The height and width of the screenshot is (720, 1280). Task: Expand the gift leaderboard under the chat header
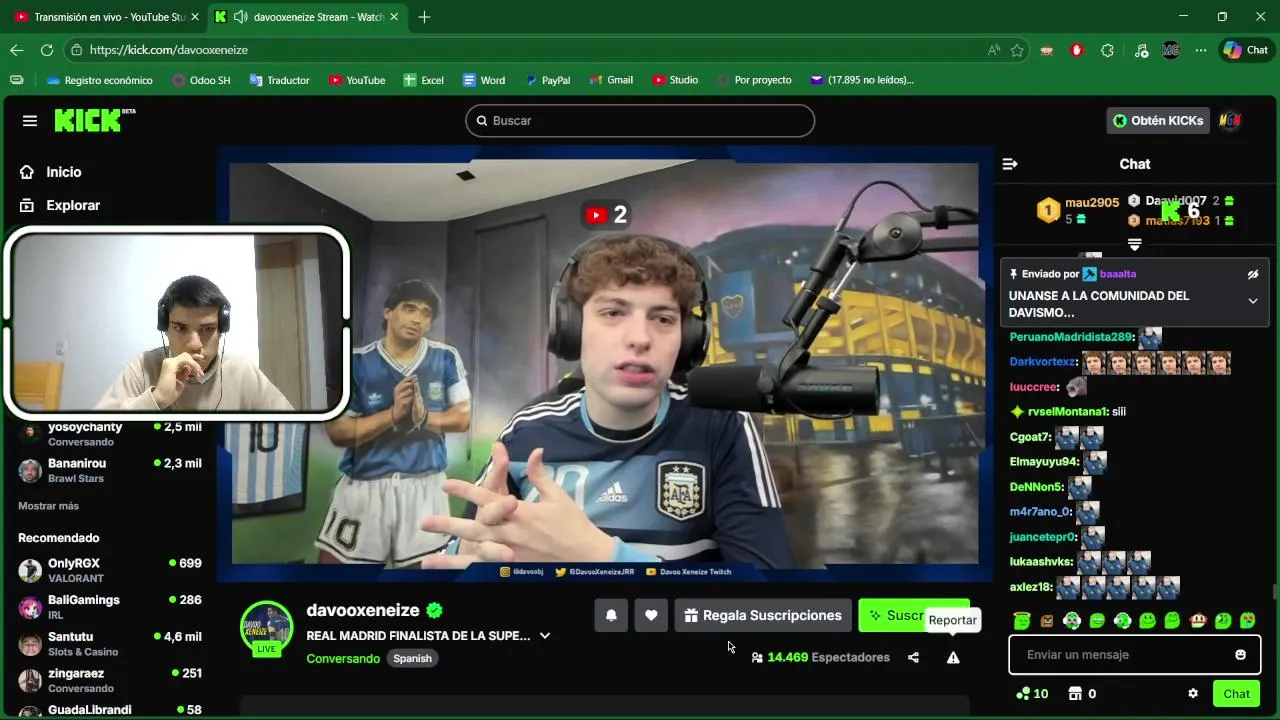click(x=1135, y=244)
